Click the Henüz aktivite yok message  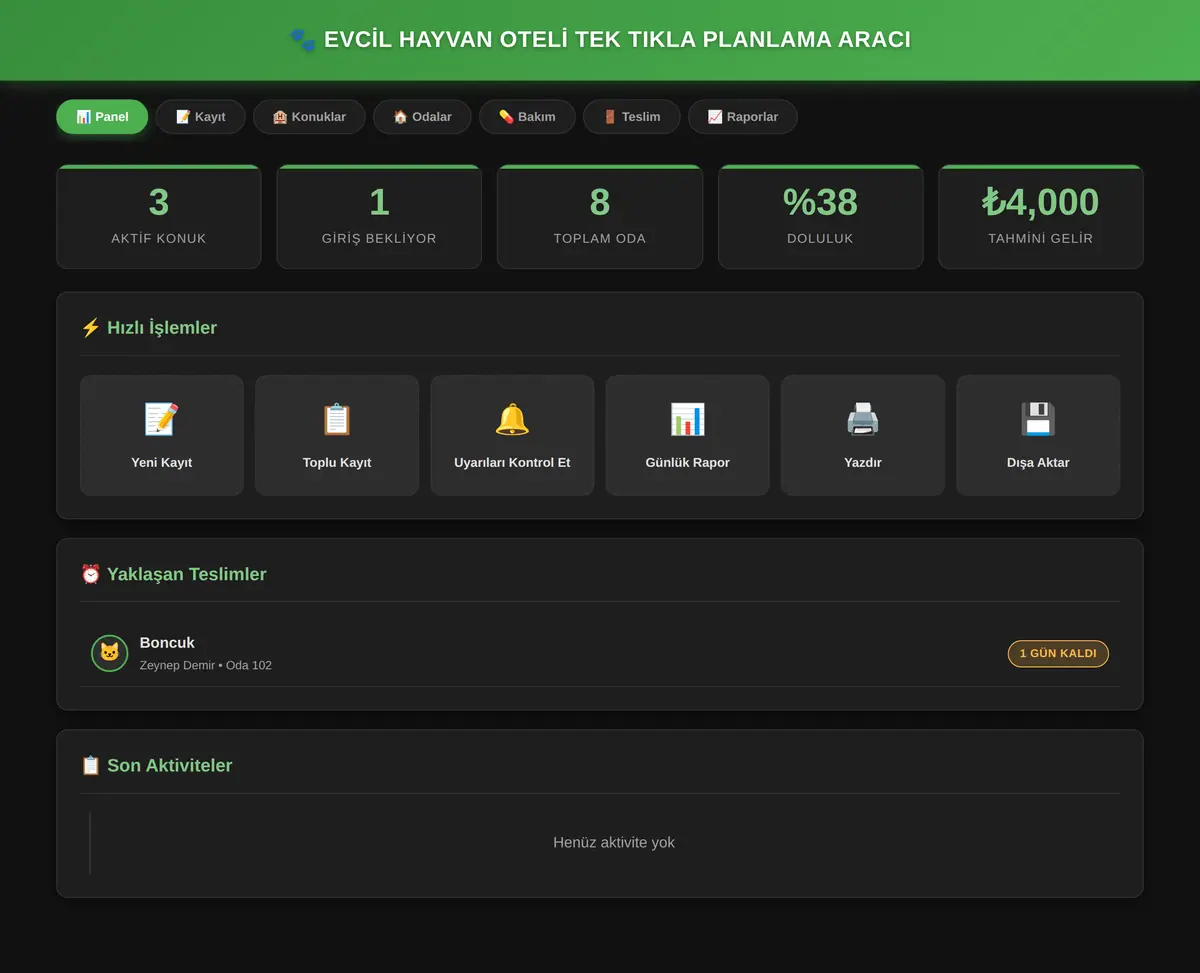(614, 843)
